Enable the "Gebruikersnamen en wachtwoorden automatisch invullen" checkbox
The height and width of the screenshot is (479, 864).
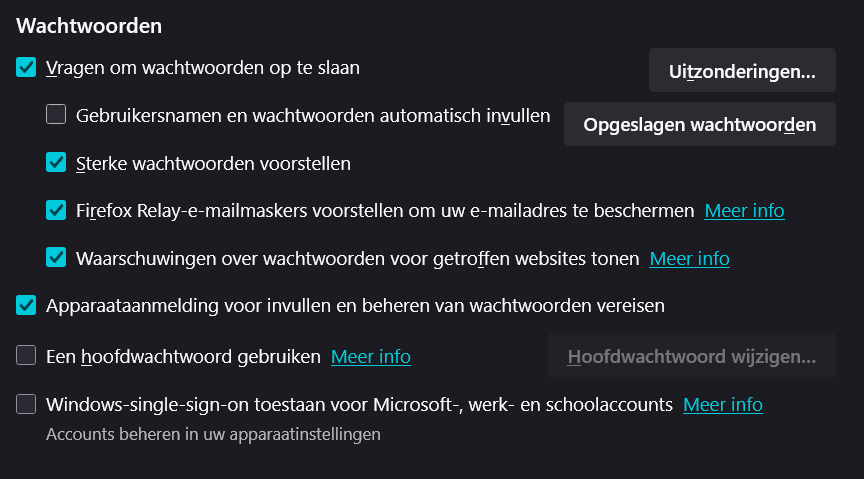pyautogui.click(x=57, y=115)
